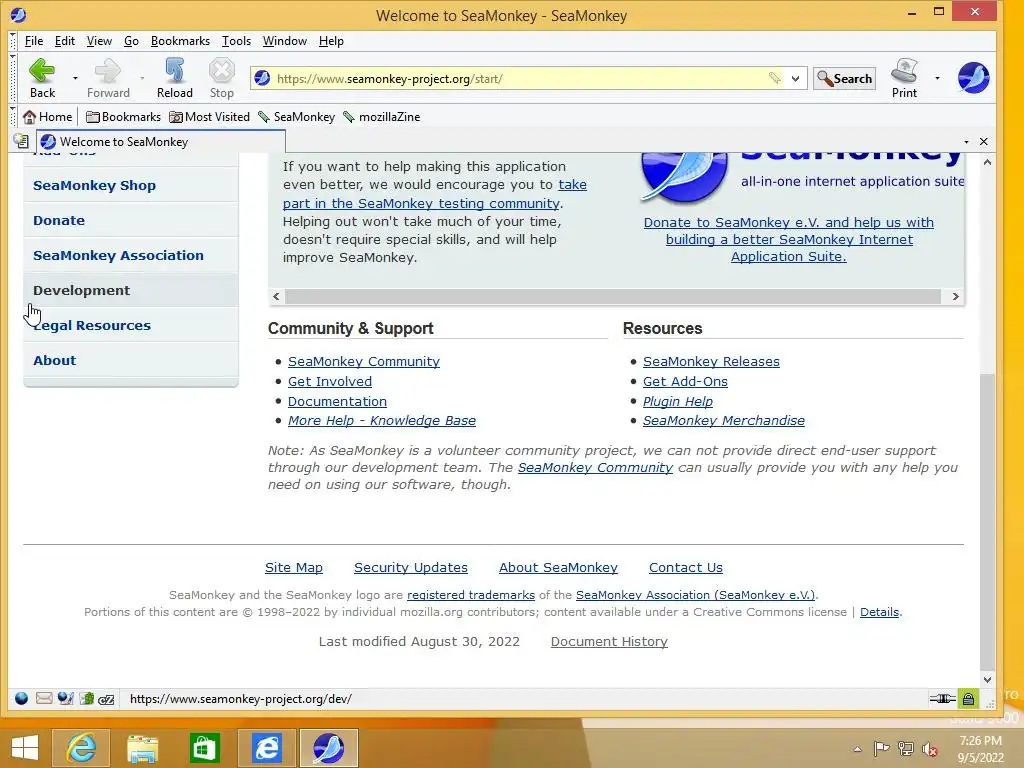Viewport: 1024px width, 768px height.
Task: Open the SeaMonkey bookmark on the toolbar
Action: (296, 117)
